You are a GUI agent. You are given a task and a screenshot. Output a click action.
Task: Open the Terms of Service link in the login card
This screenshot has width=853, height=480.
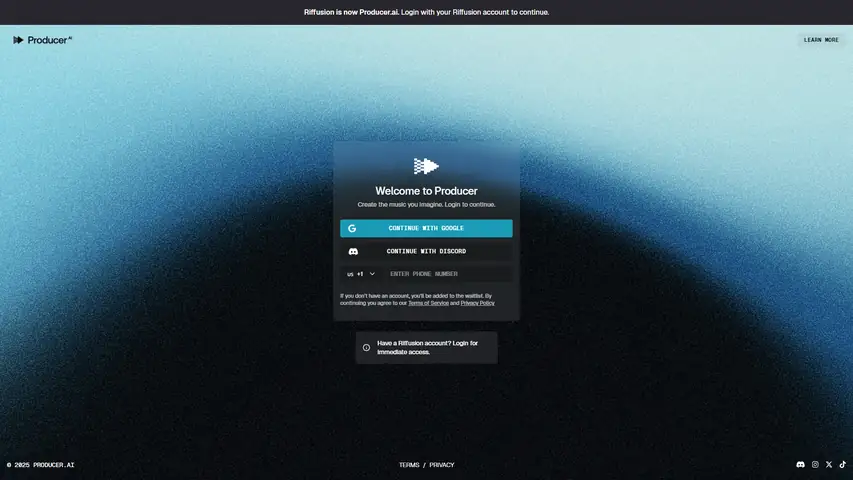click(428, 303)
